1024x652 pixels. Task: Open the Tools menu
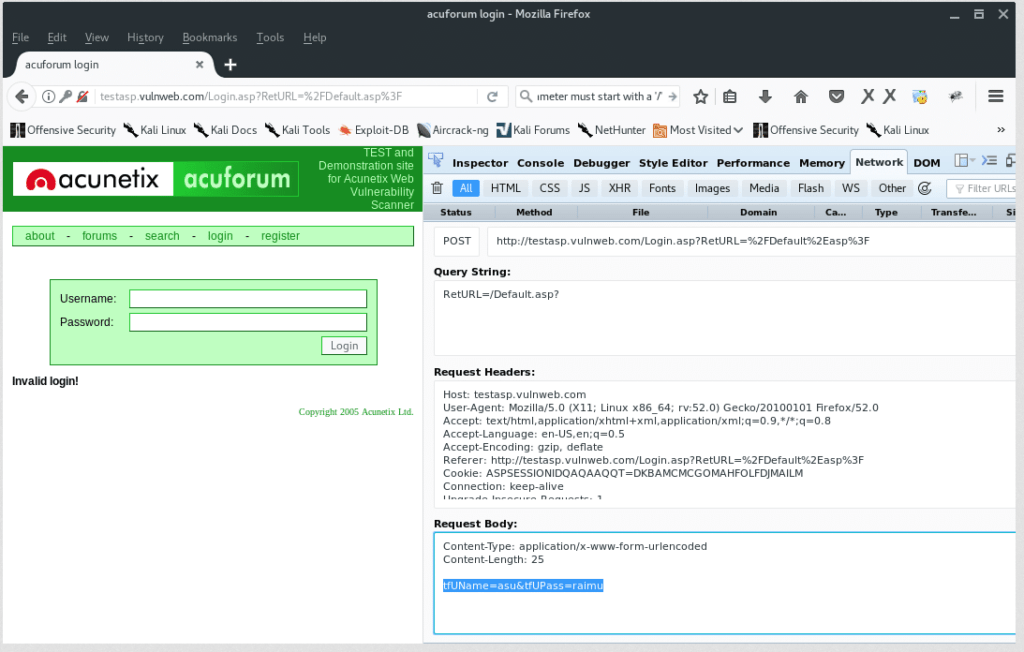(x=270, y=37)
